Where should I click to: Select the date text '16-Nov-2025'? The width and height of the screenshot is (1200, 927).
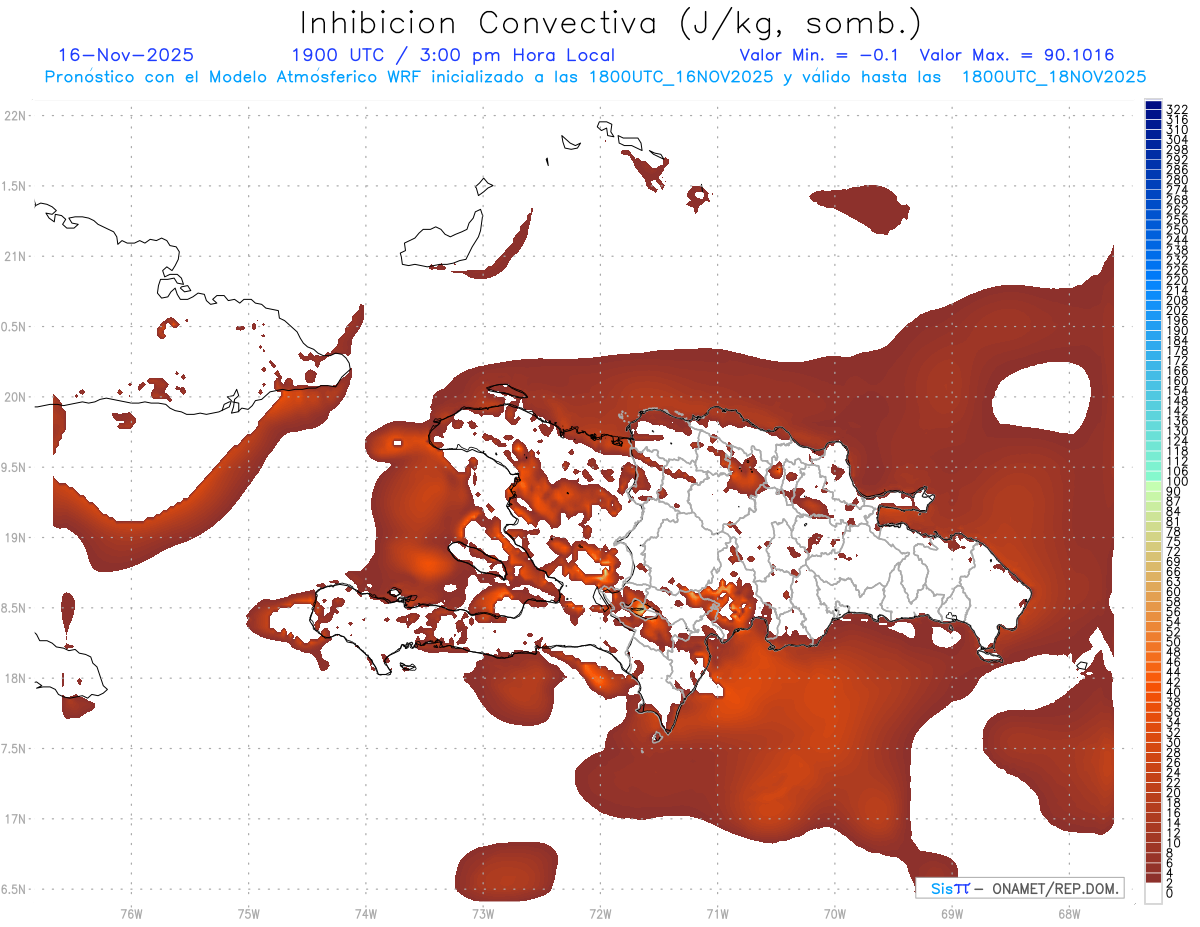pyautogui.click(x=126, y=56)
